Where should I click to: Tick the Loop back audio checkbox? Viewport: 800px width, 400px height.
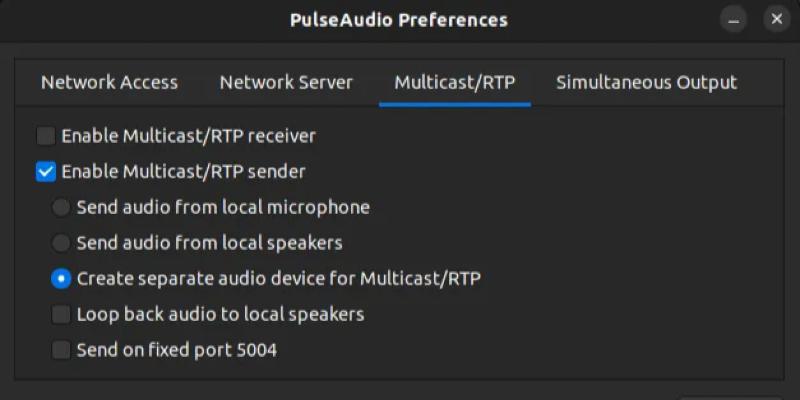pyautogui.click(x=62, y=314)
